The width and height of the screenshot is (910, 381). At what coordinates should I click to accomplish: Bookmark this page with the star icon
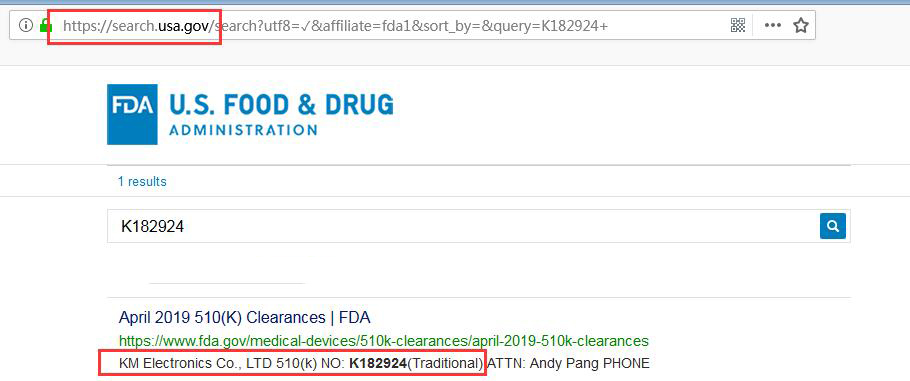point(801,25)
